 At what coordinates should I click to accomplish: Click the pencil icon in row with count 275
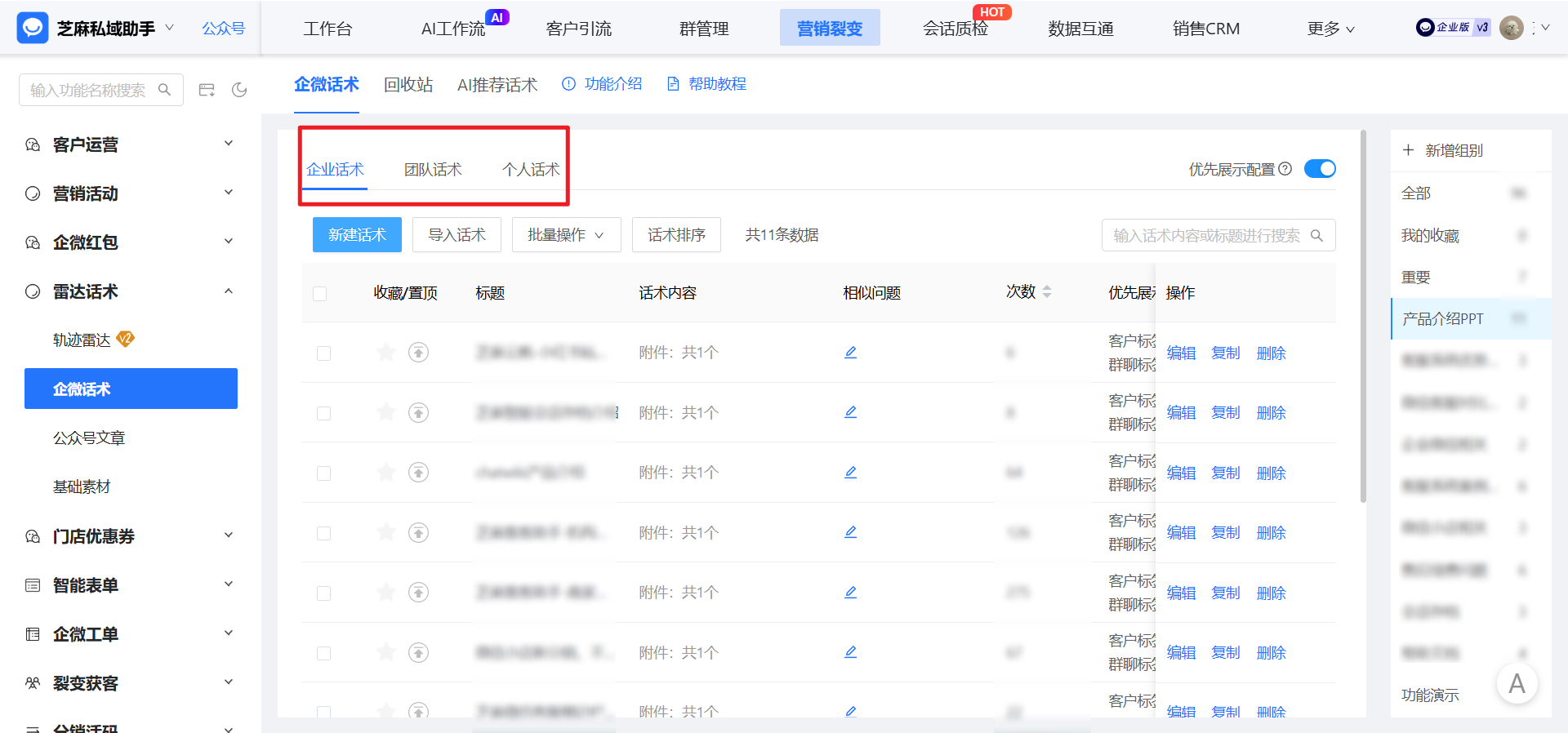(x=850, y=593)
